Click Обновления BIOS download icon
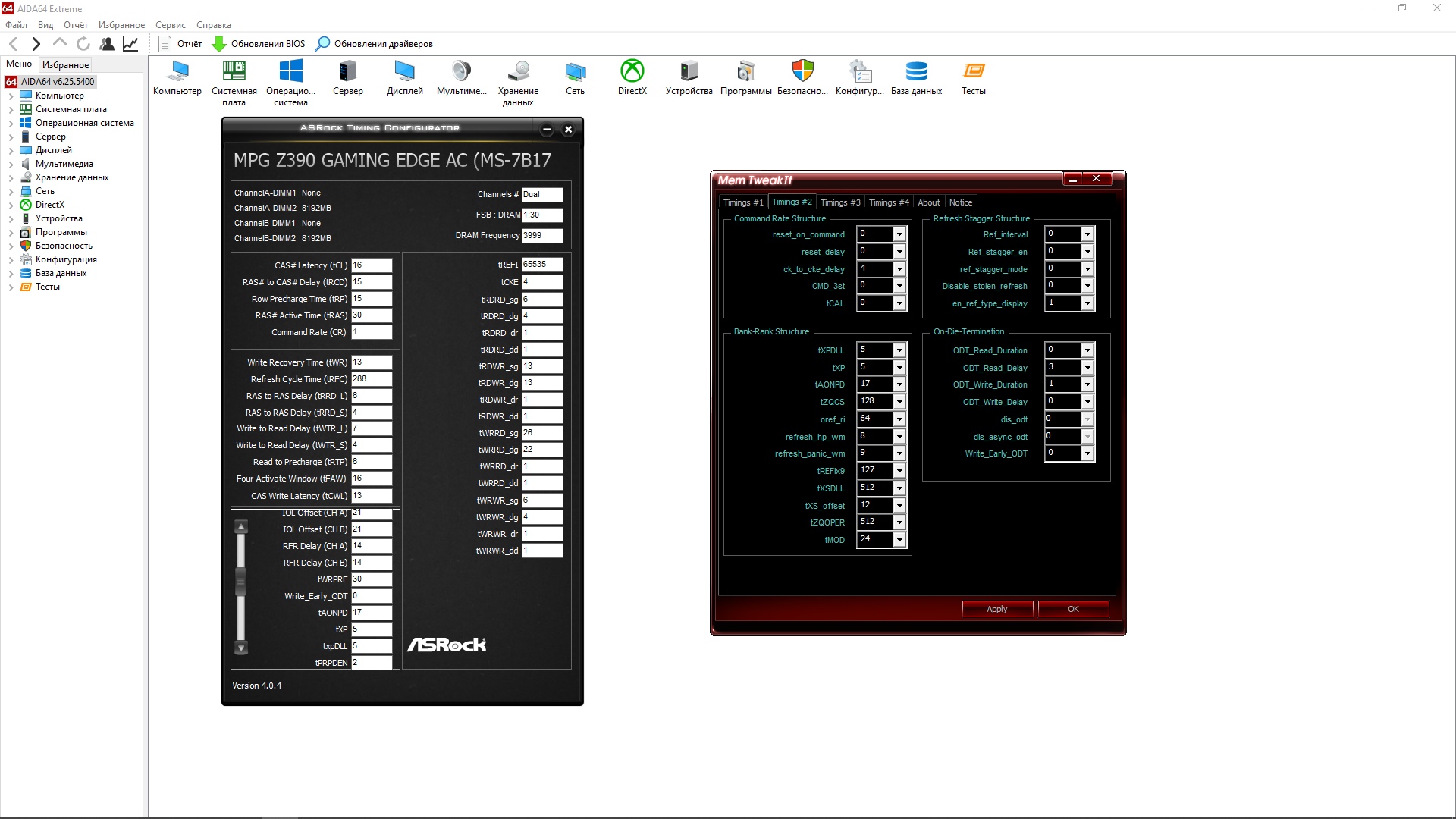 pos(219,44)
